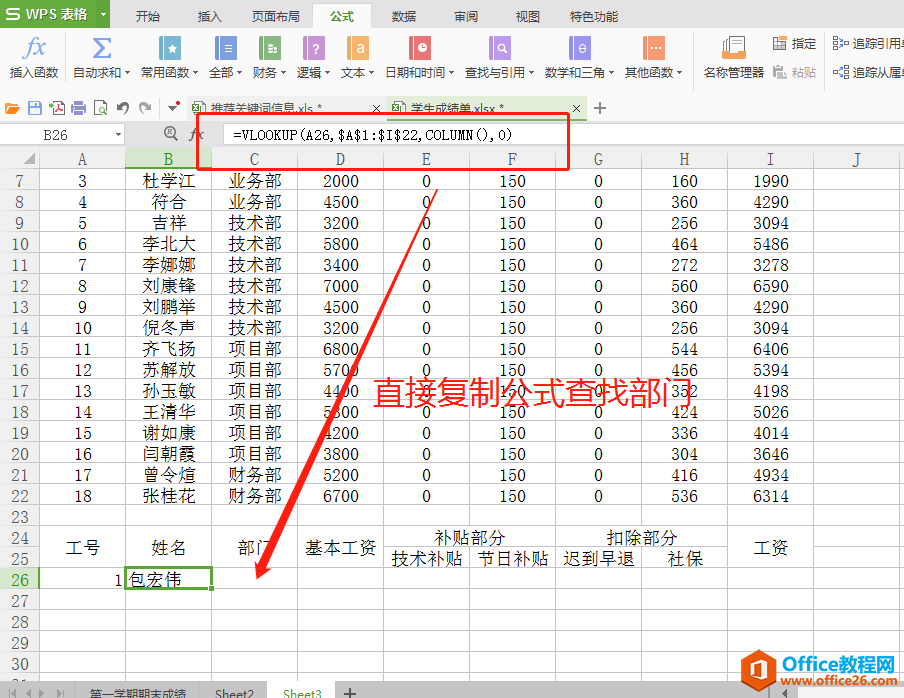Expand the 财务 dropdown arrow
The width and height of the screenshot is (904, 698).
(x=283, y=73)
